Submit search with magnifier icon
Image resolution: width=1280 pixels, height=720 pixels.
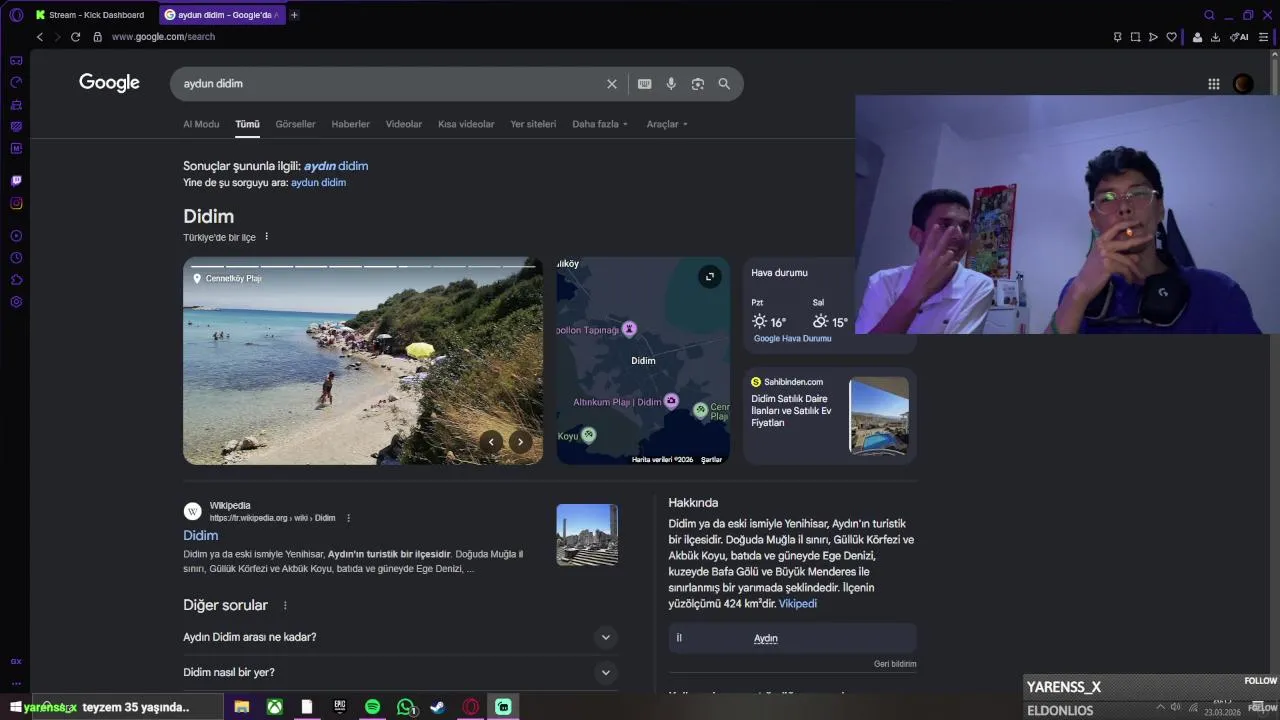point(724,84)
